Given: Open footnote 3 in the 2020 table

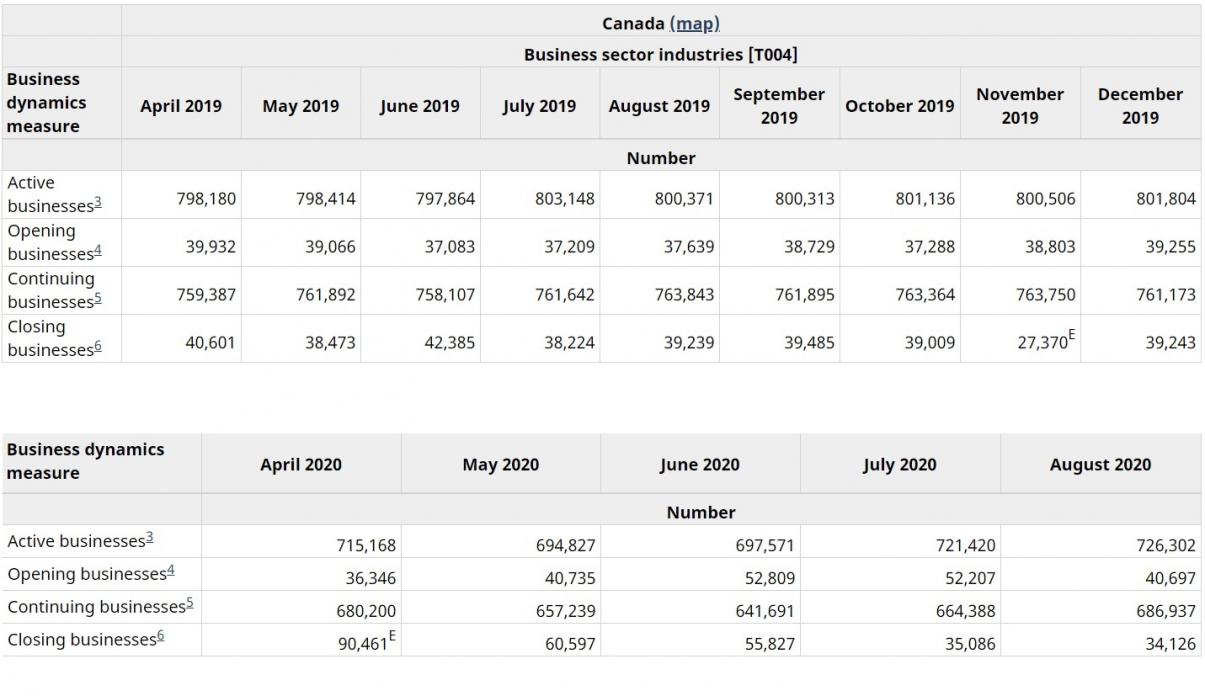Looking at the screenshot, I should coord(149,539).
